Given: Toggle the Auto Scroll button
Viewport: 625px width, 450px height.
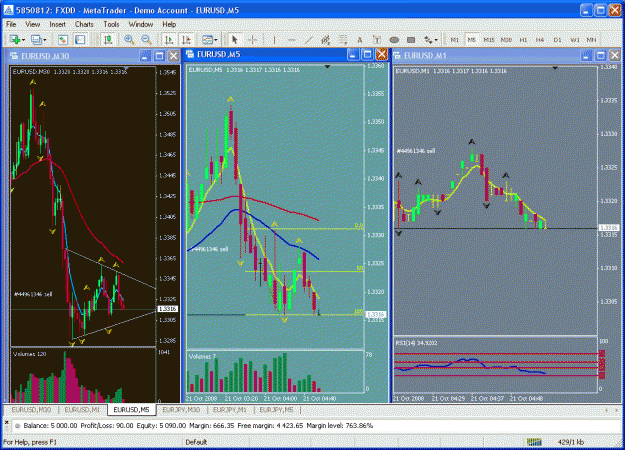Looking at the screenshot, I should click(169, 40).
